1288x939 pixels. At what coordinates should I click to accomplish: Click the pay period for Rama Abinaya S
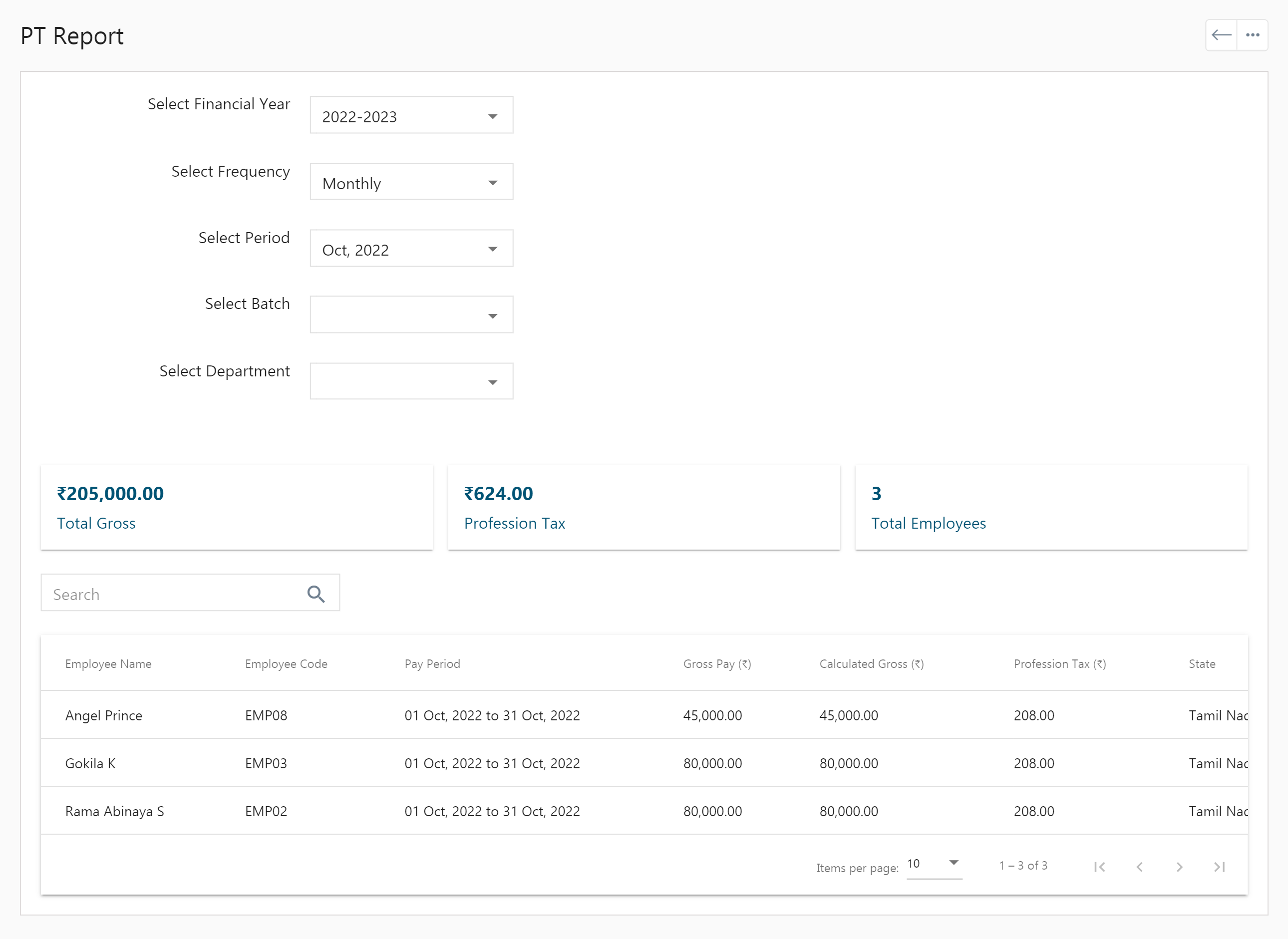492,811
